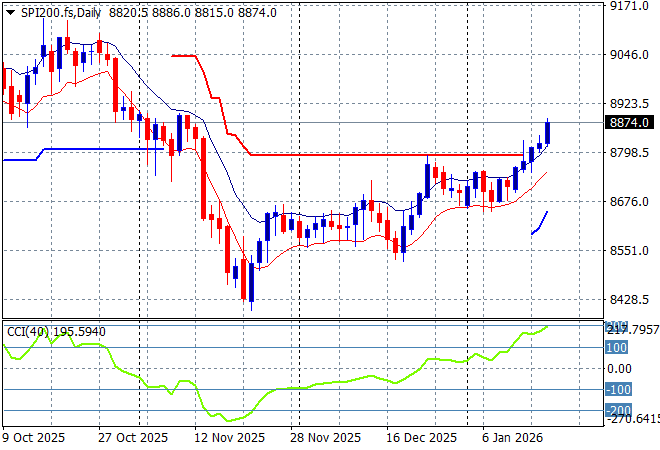Select the 16 Dec 2025 date marker
This screenshot has height=450, width=660.
[420, 438]
